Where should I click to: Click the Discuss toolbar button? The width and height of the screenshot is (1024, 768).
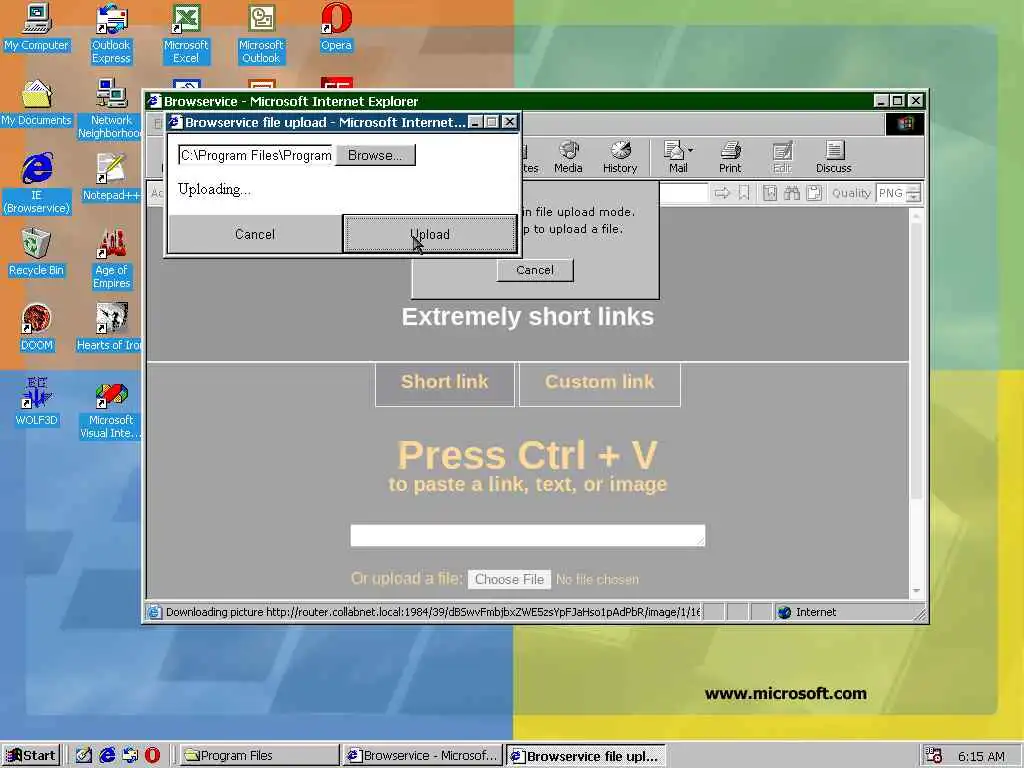point(833,157)
